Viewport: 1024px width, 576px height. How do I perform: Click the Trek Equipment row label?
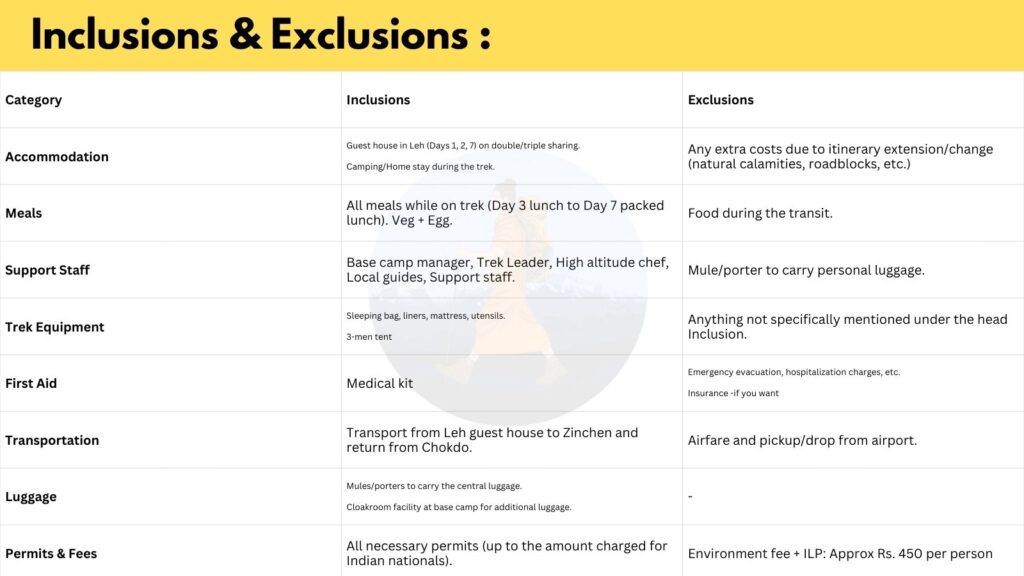54,327
